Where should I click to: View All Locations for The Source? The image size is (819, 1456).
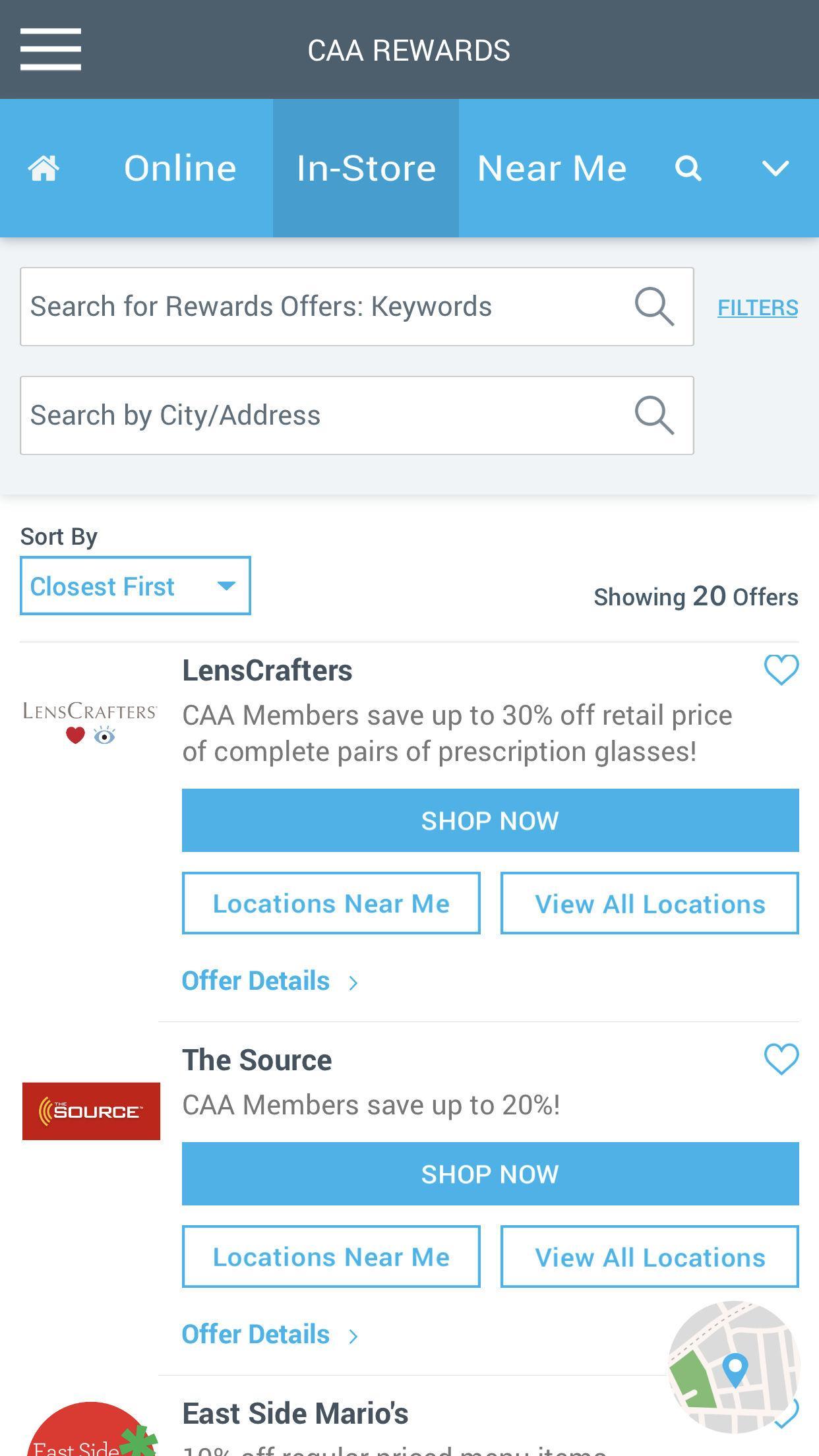[x=650, y=1257]
